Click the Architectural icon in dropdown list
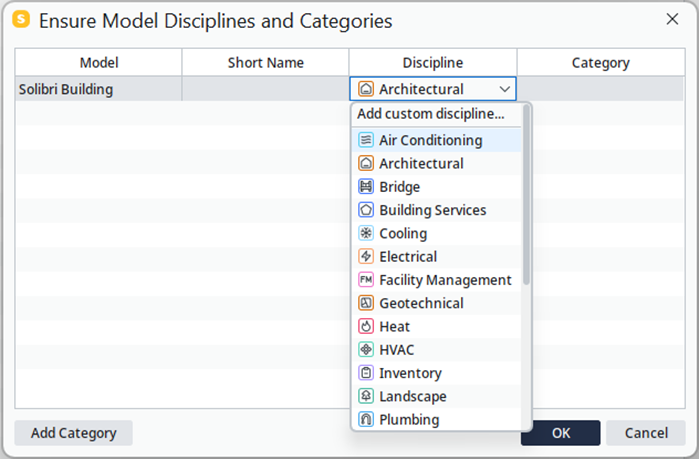This screenshot has width=700, height=459. 366,163
